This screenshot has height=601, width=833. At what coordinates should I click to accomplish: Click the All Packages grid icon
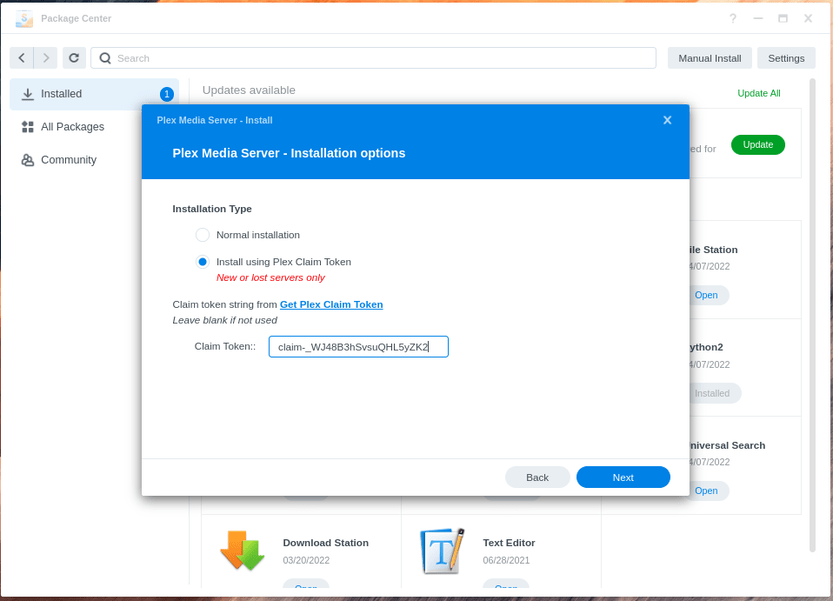click(28, 127)
